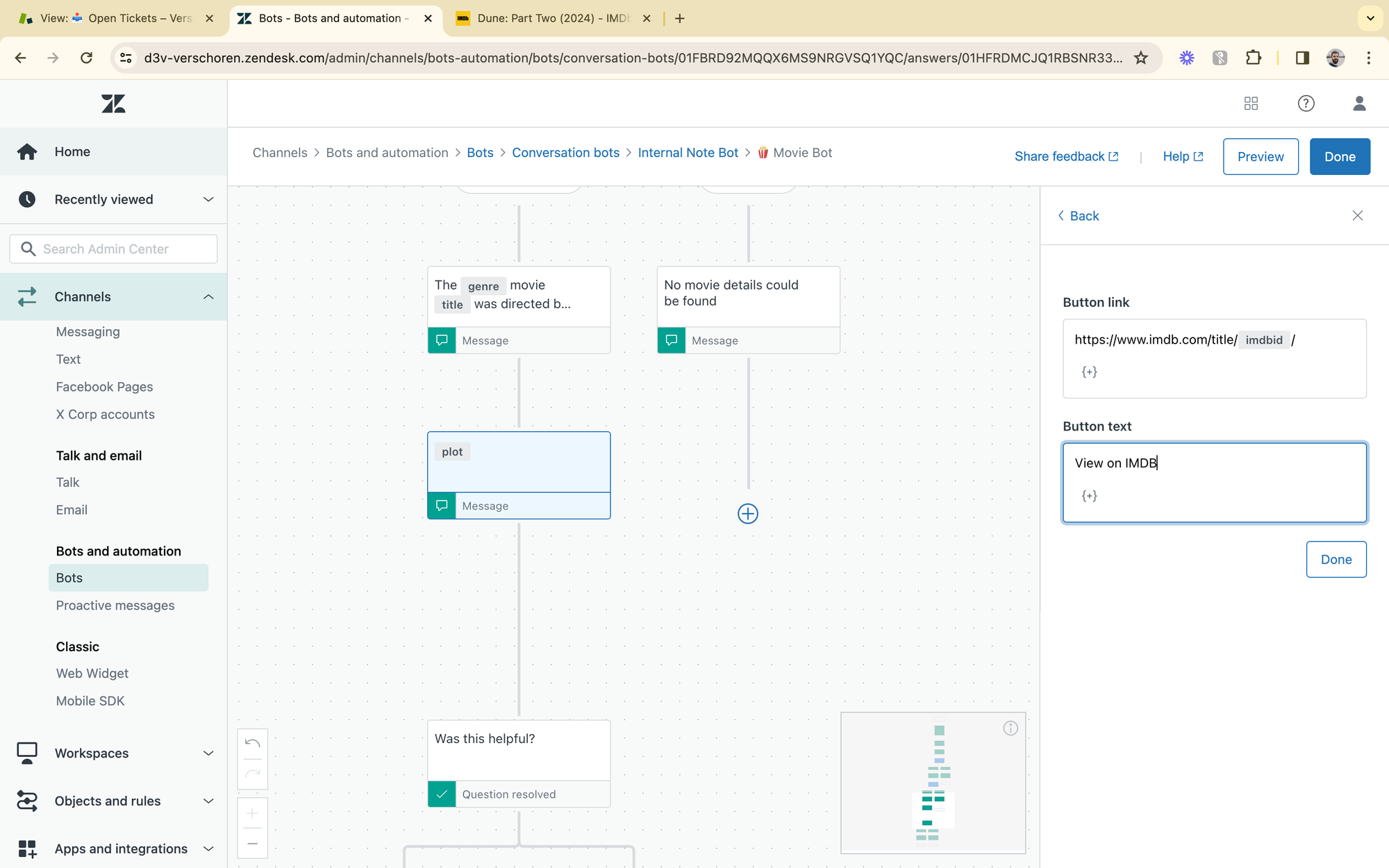Zoom in with the canvas plus control
This screenshot has width=1389, height=868.
[x=253, y=813]
